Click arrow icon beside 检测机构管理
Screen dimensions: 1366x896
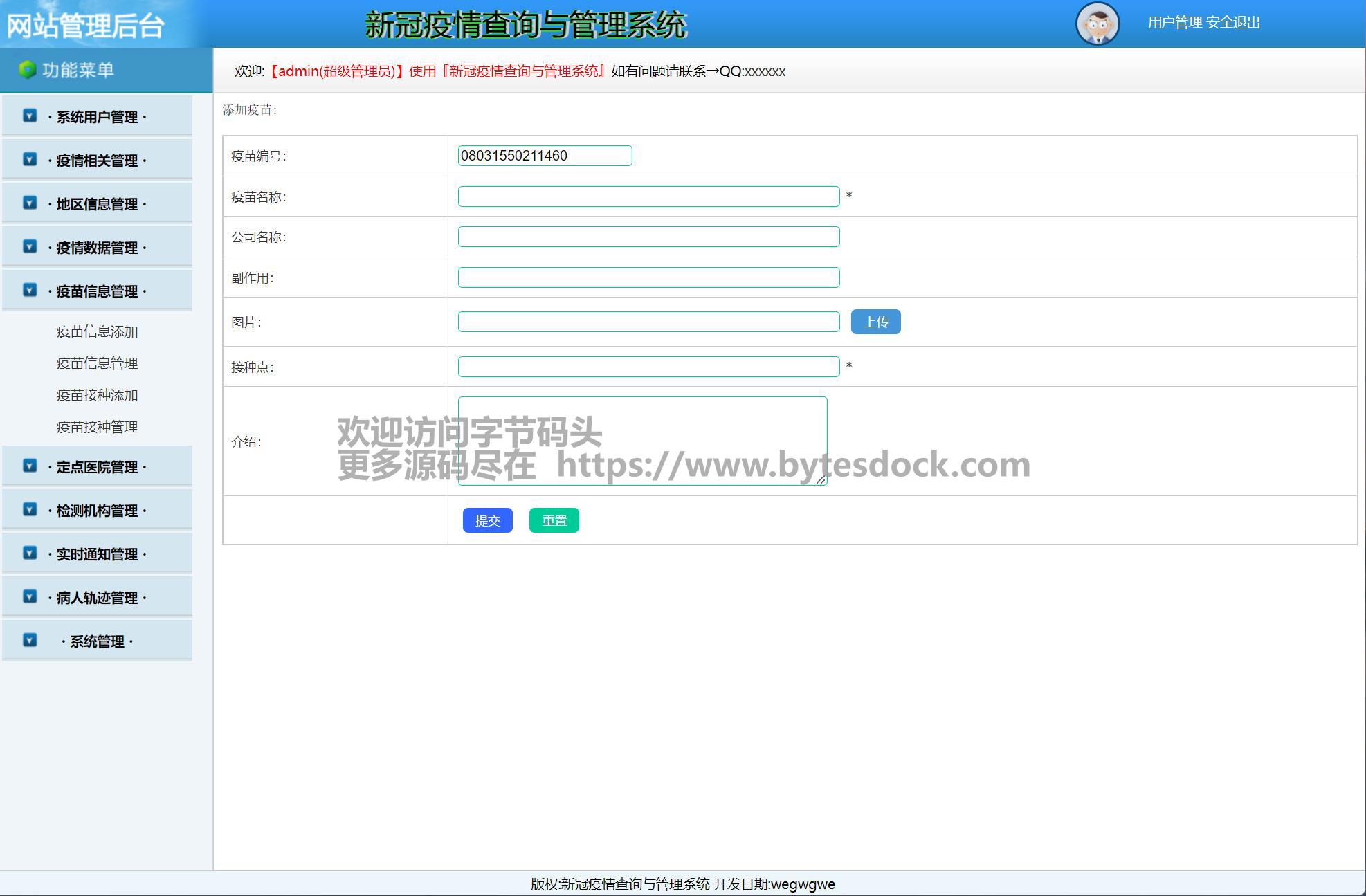pyautogui.click(x=30, y=509)
